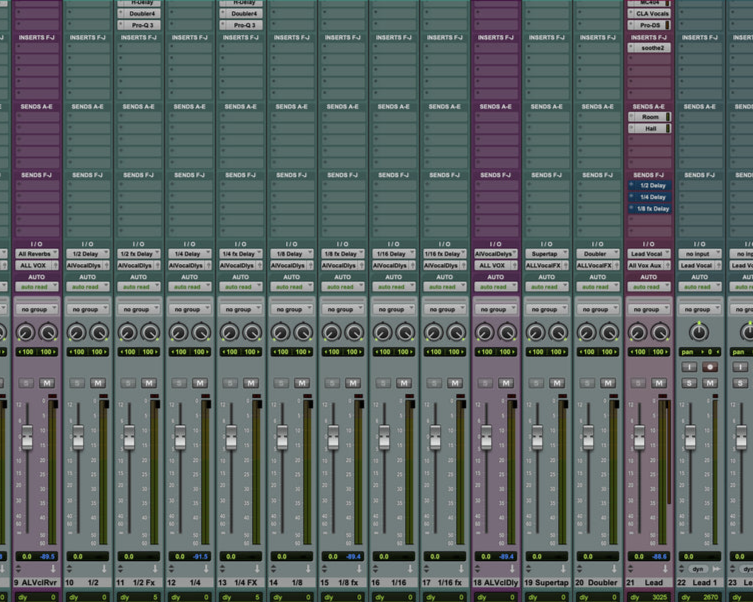Viewport: 753px width, 602px height.
Task: Click right pan knob of 13 1/4 FX
Action: pos(252,332)
